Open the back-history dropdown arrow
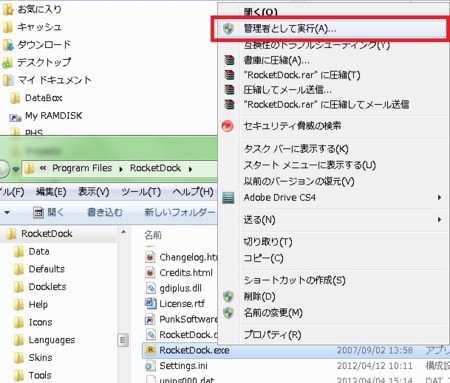Screen dimensions: 450x383 16,169
